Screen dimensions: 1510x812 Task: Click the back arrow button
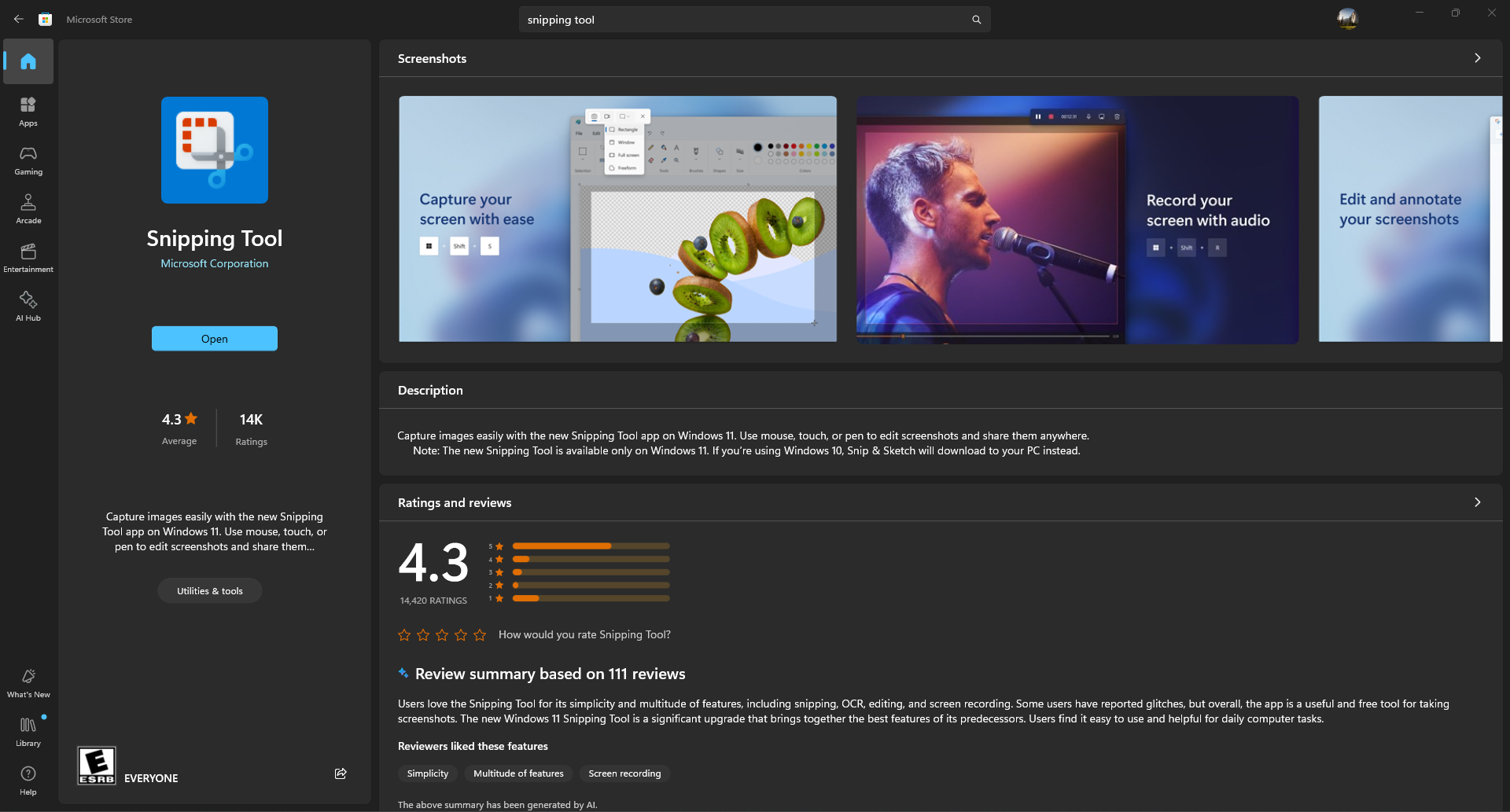(x=19, y=19)
